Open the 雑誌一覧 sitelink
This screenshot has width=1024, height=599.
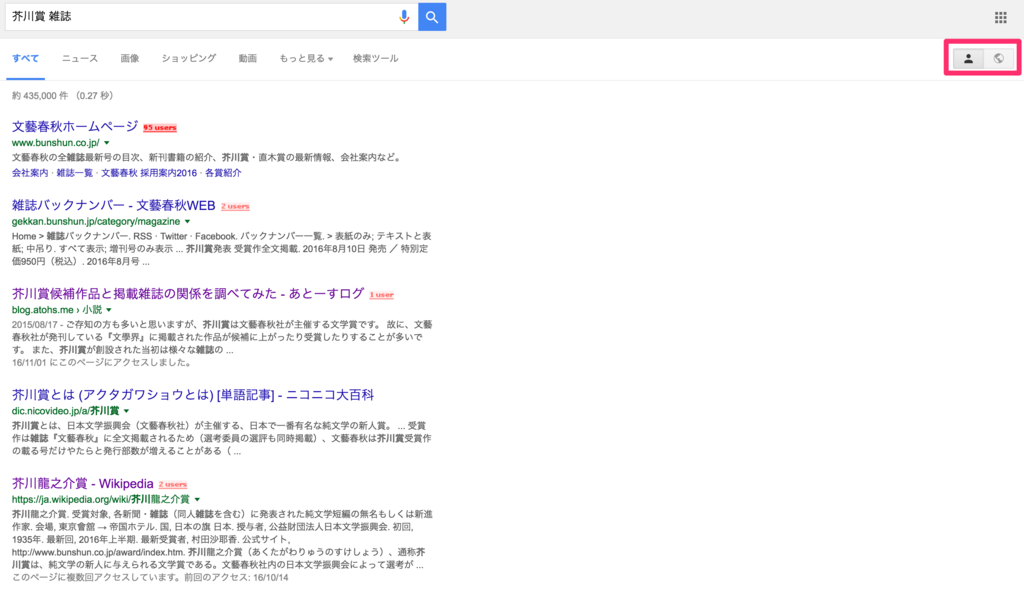coord(74,173)
